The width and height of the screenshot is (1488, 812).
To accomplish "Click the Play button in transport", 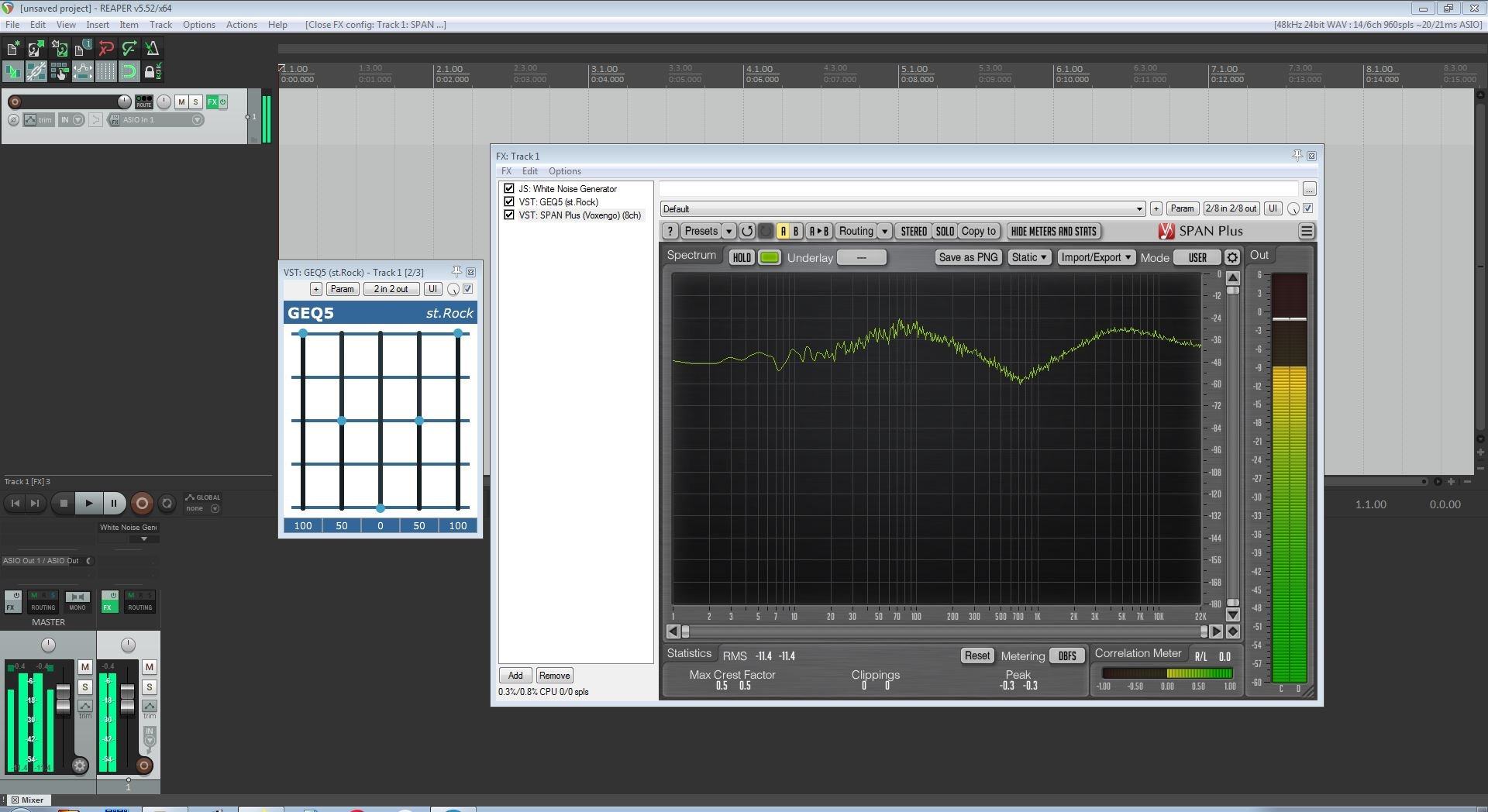I will (x=88, y=504).
